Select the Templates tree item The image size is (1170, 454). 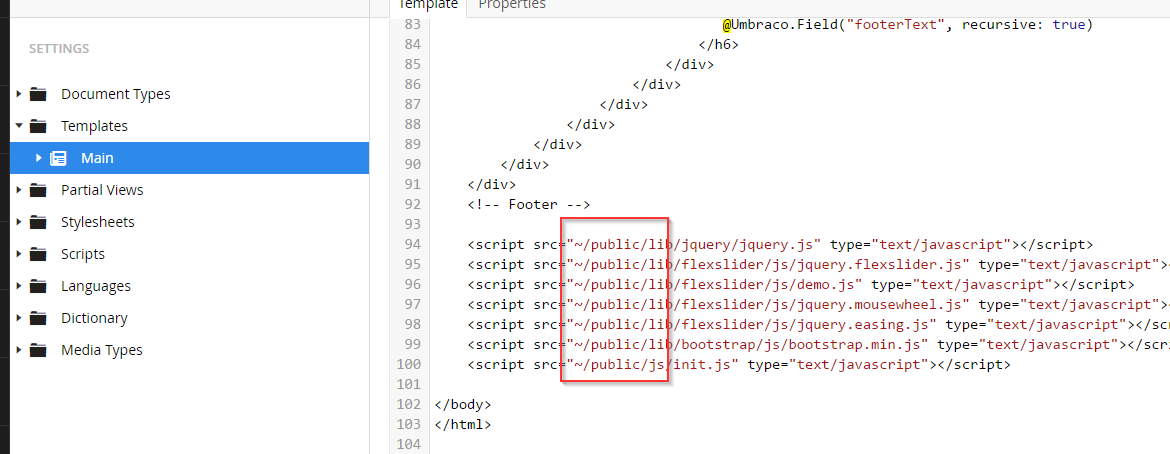pyautogui.click(x=94, y=126)
